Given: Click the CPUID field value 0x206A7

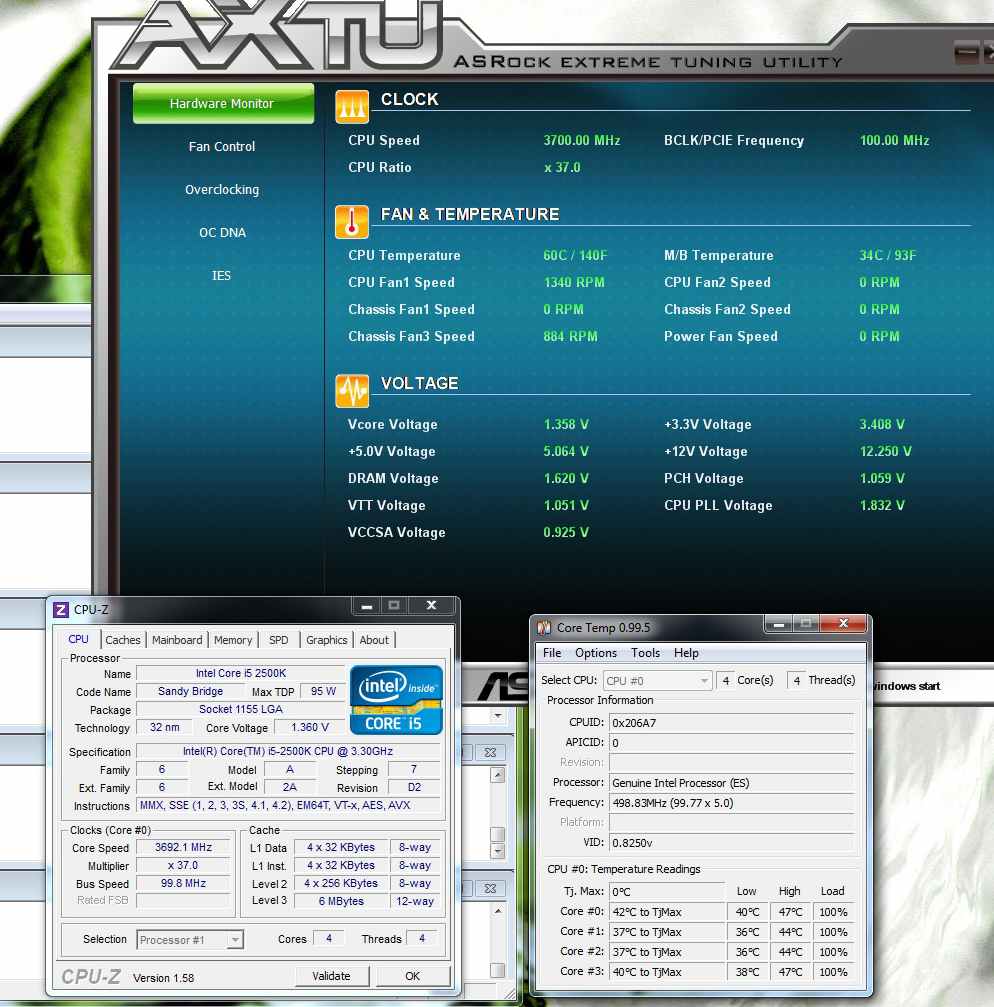Looking at the screenshot, I should tap(731, 722).
